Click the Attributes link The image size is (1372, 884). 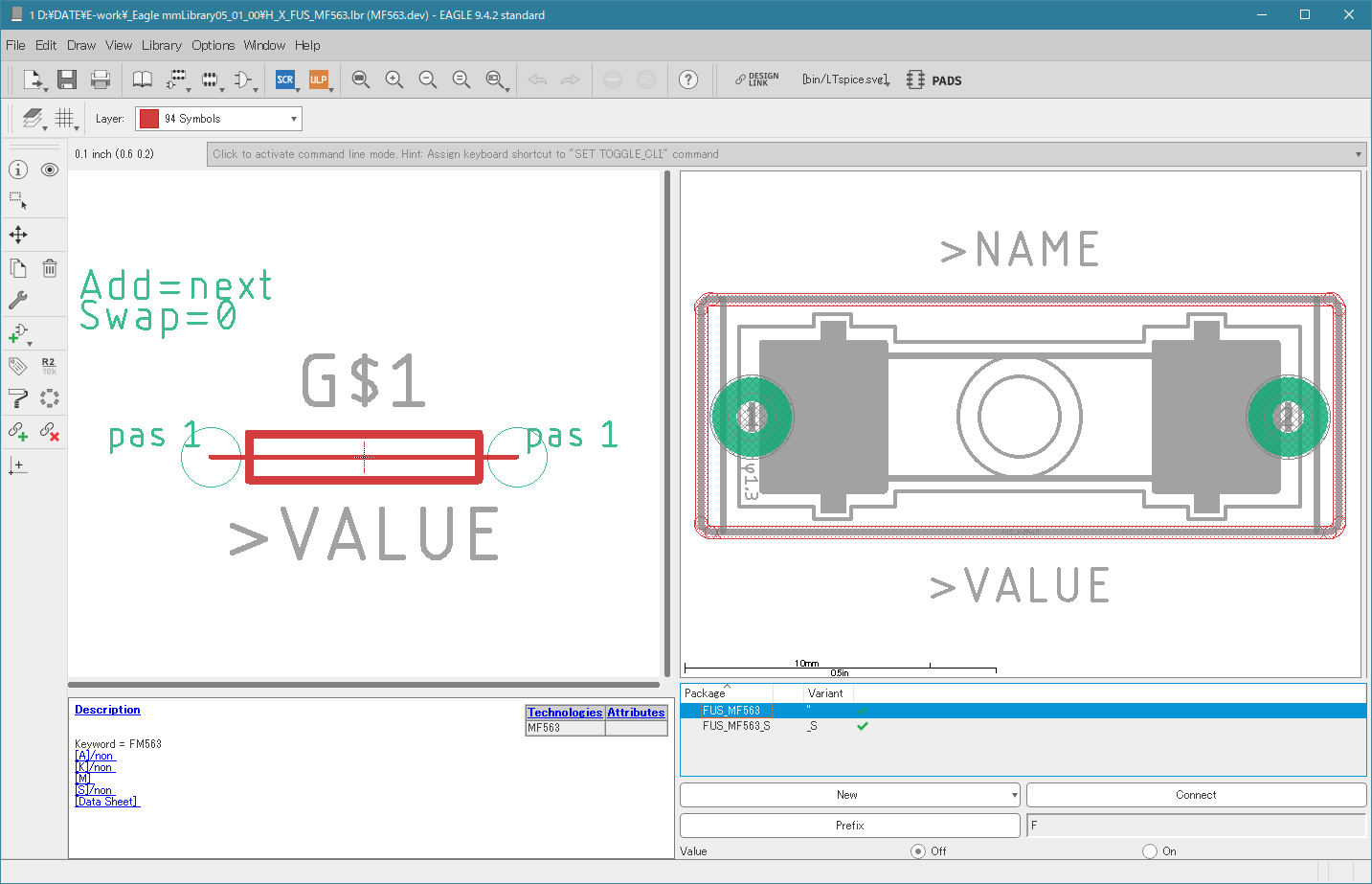click(x=636, y=713)
